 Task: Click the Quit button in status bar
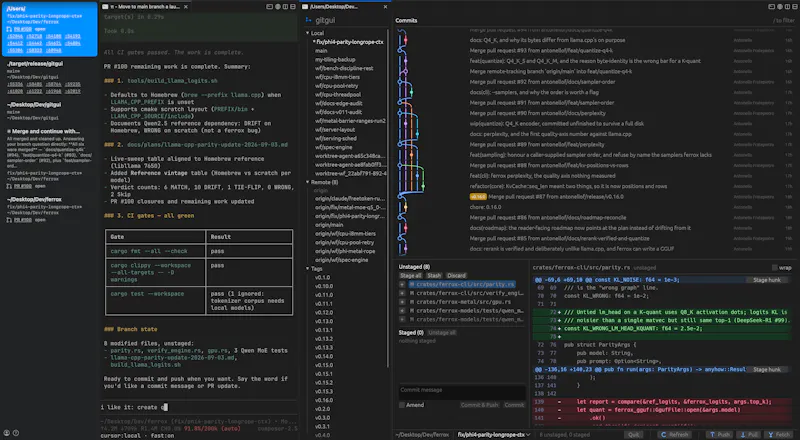pos(634,434)
